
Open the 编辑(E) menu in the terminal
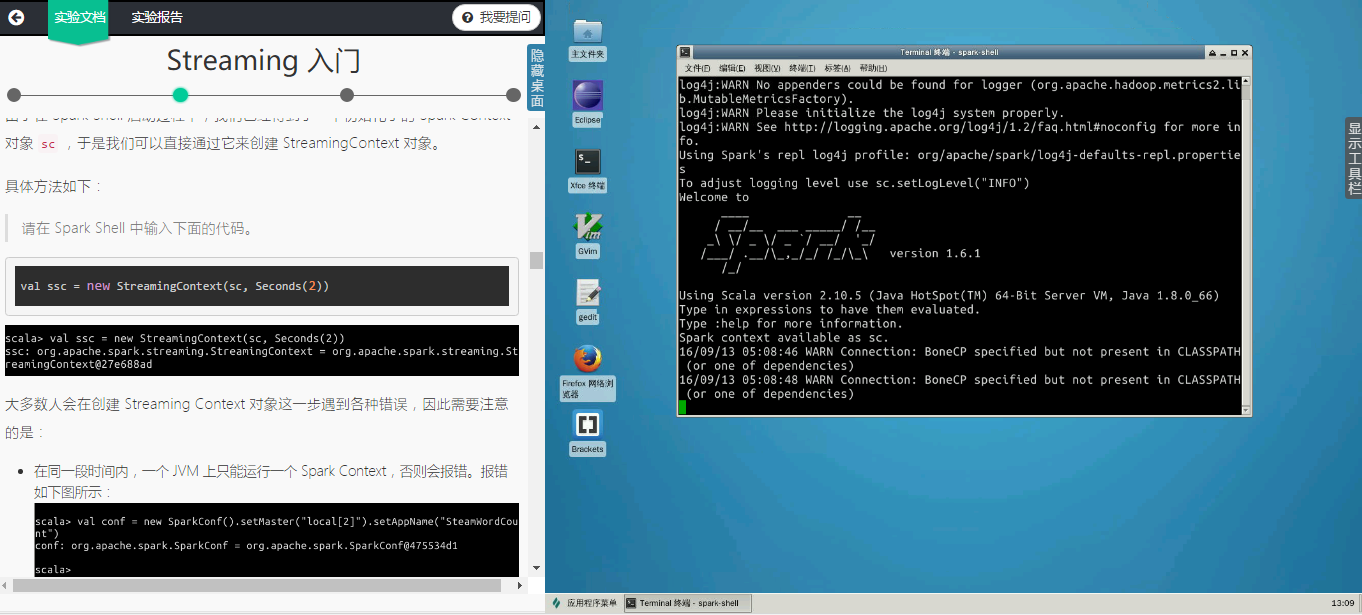tap(733, 68)
